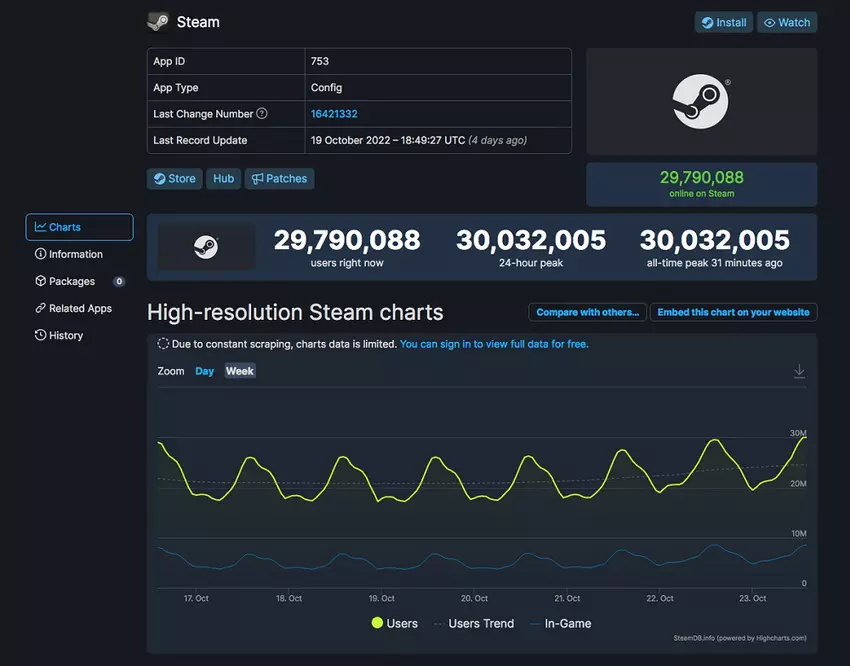The image size is (850, 666).
Task: Click the Steam logo icon beside the title
Action: pyautogui.click(x=158, y=22)
